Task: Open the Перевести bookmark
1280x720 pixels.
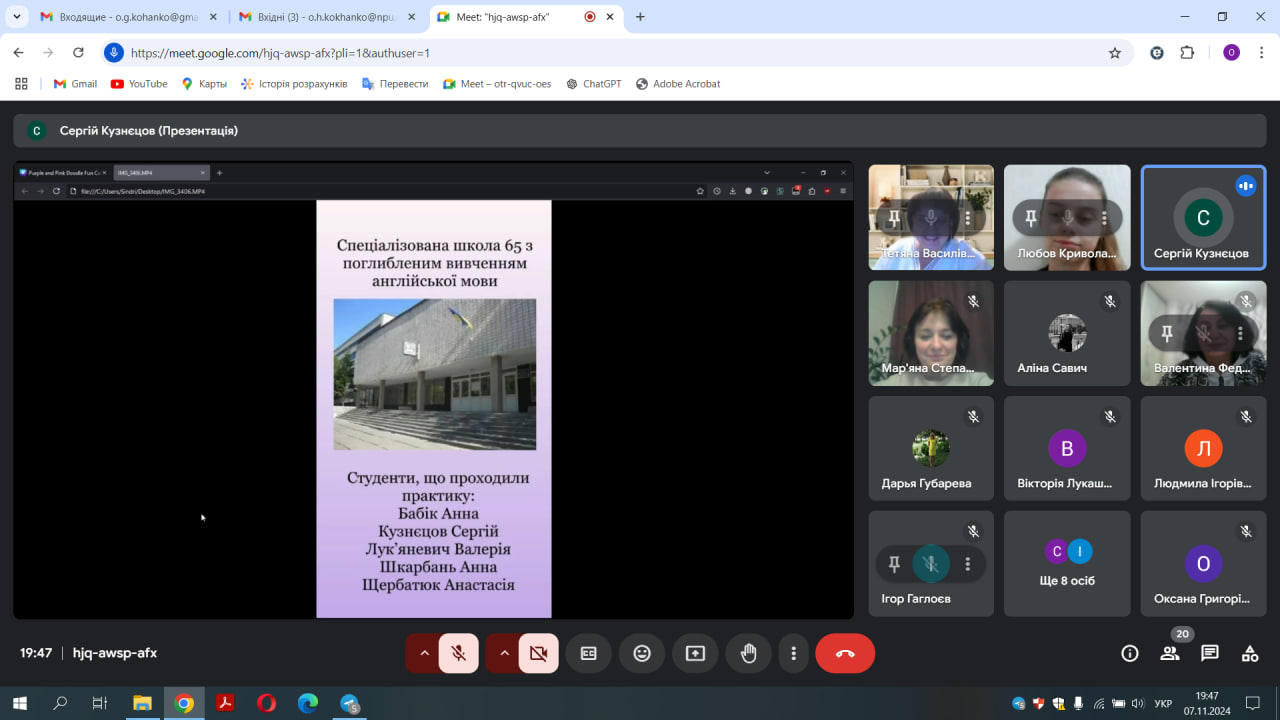Action: click(x=395, y=84)
